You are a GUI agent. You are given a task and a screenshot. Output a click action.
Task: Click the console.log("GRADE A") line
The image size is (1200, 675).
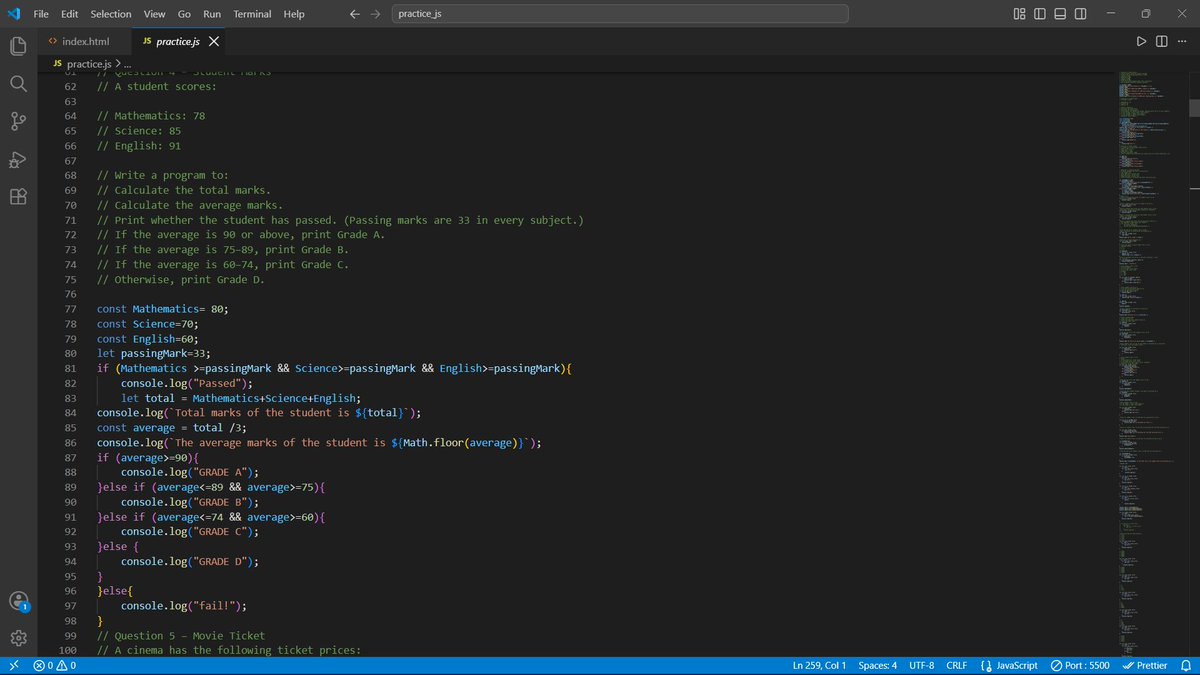(190, 472)
